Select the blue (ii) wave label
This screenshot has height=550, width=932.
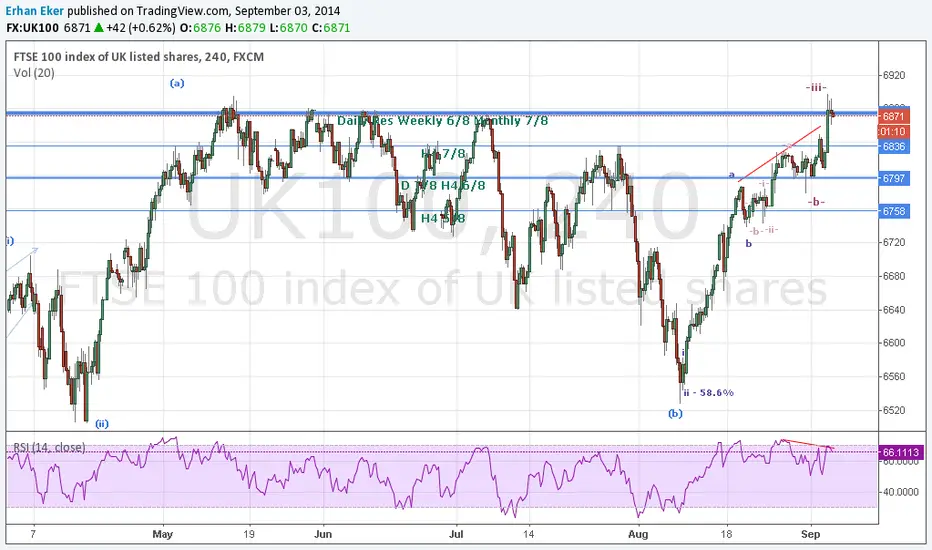pyautogui.click(x=102, y=424)
